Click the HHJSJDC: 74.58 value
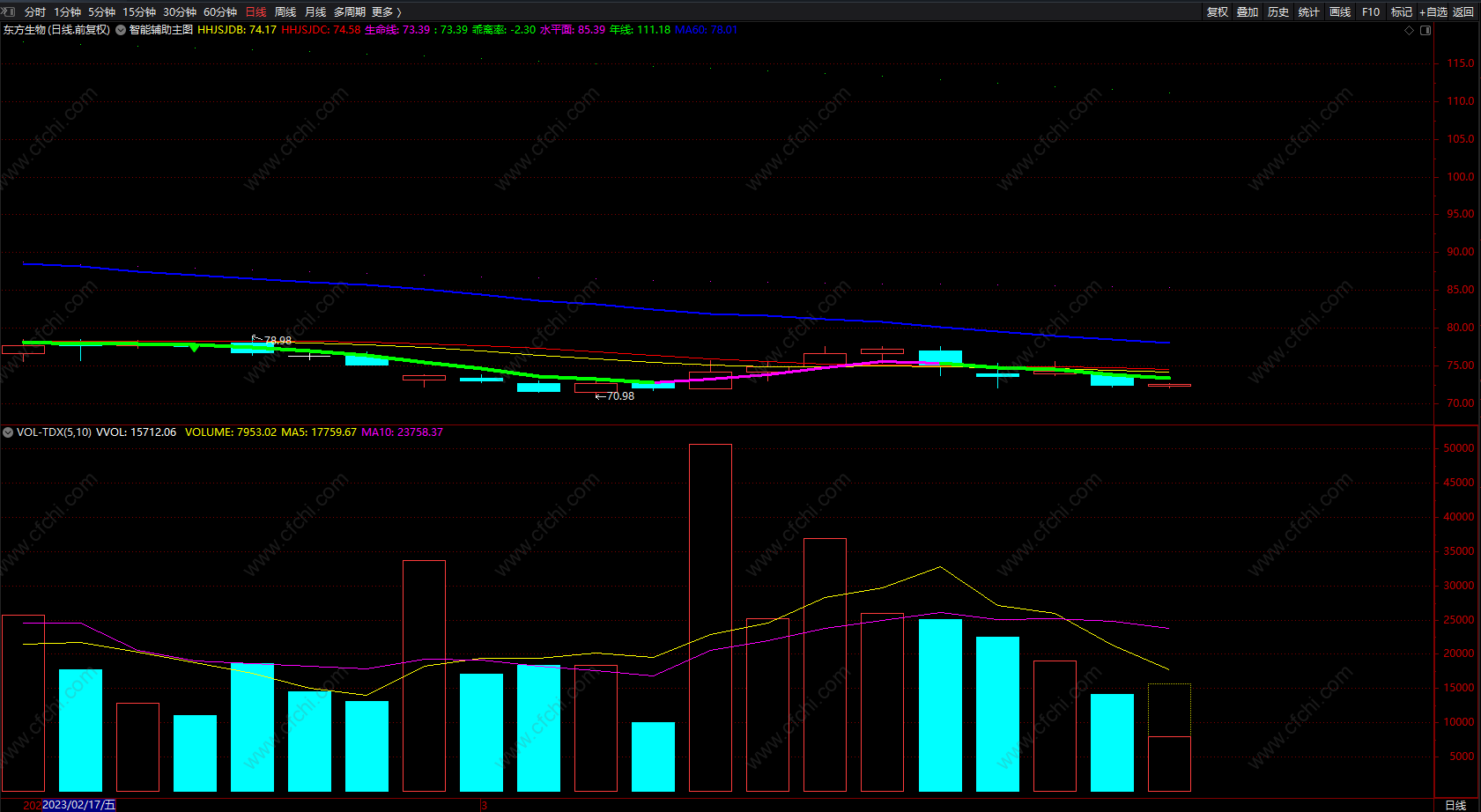The width and height of the screenshot is (1481, 812). pyautogui.click(x=321, y=30)
